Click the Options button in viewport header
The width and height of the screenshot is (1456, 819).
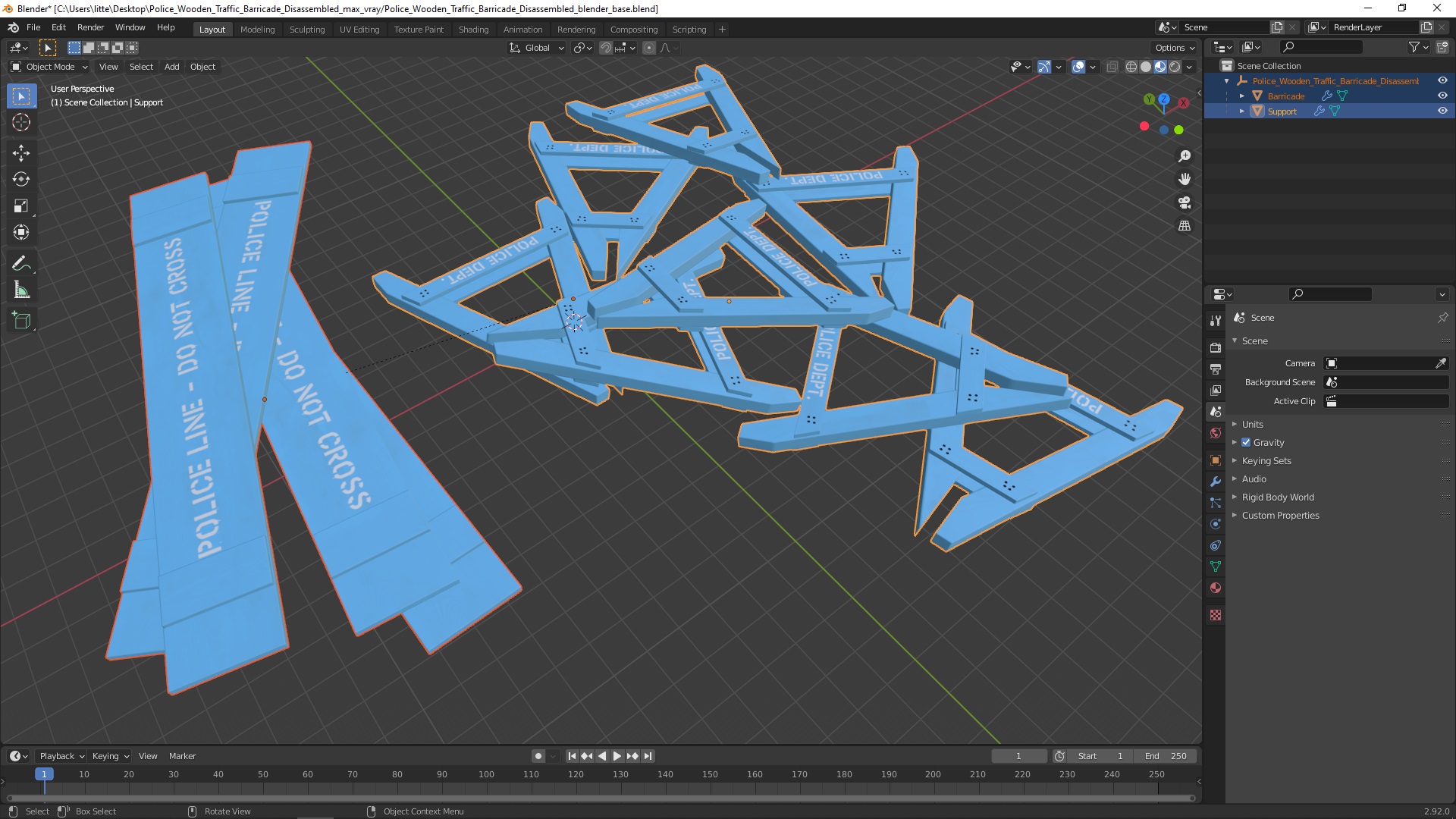coord(1175,47)
